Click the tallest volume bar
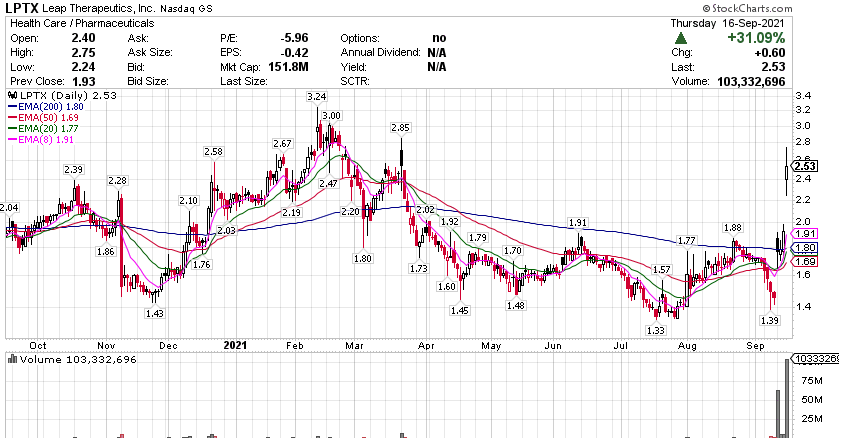The image size is (841, 438). (x=787, y=398)
